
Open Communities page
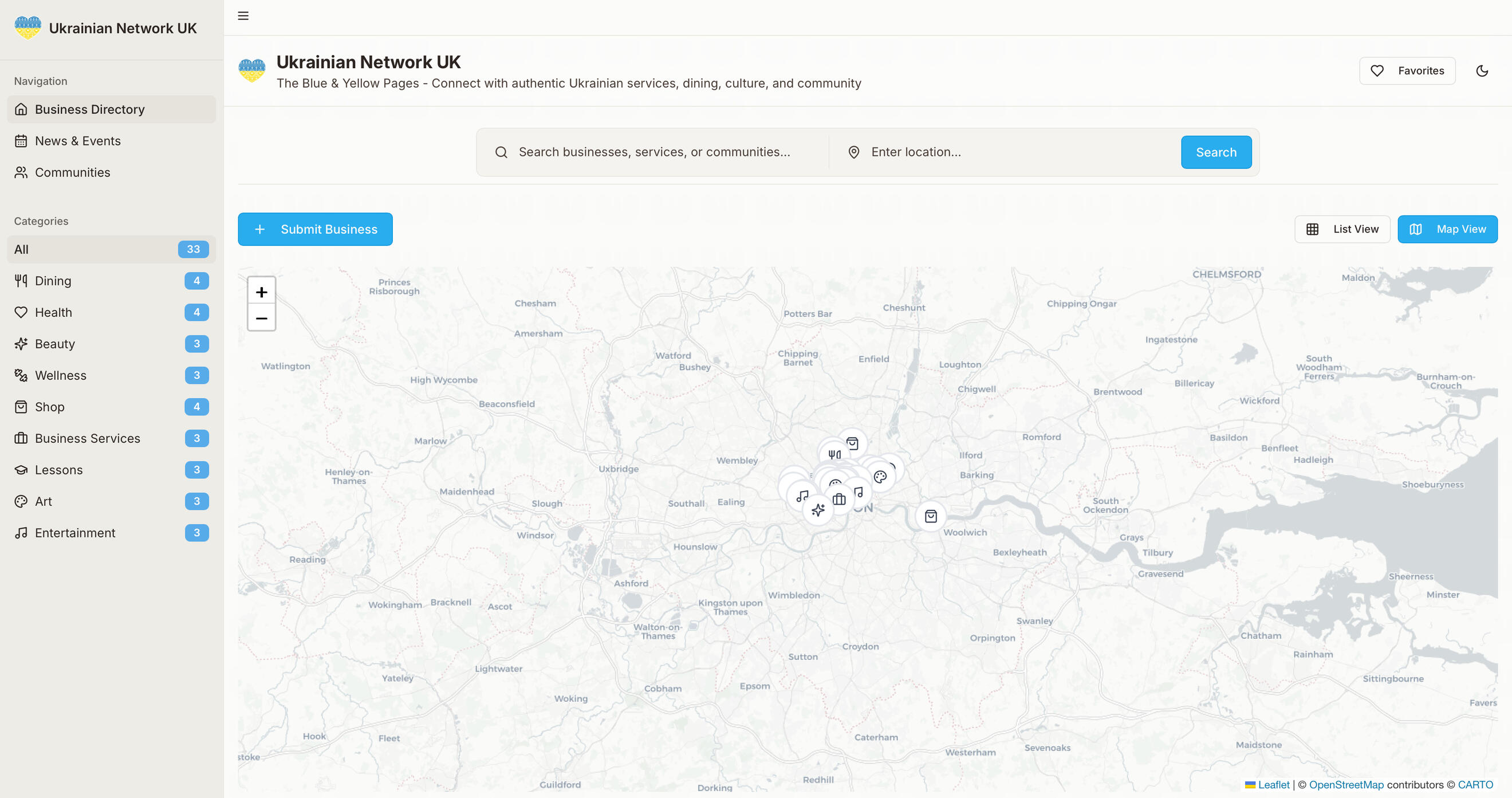click(72, 172)
